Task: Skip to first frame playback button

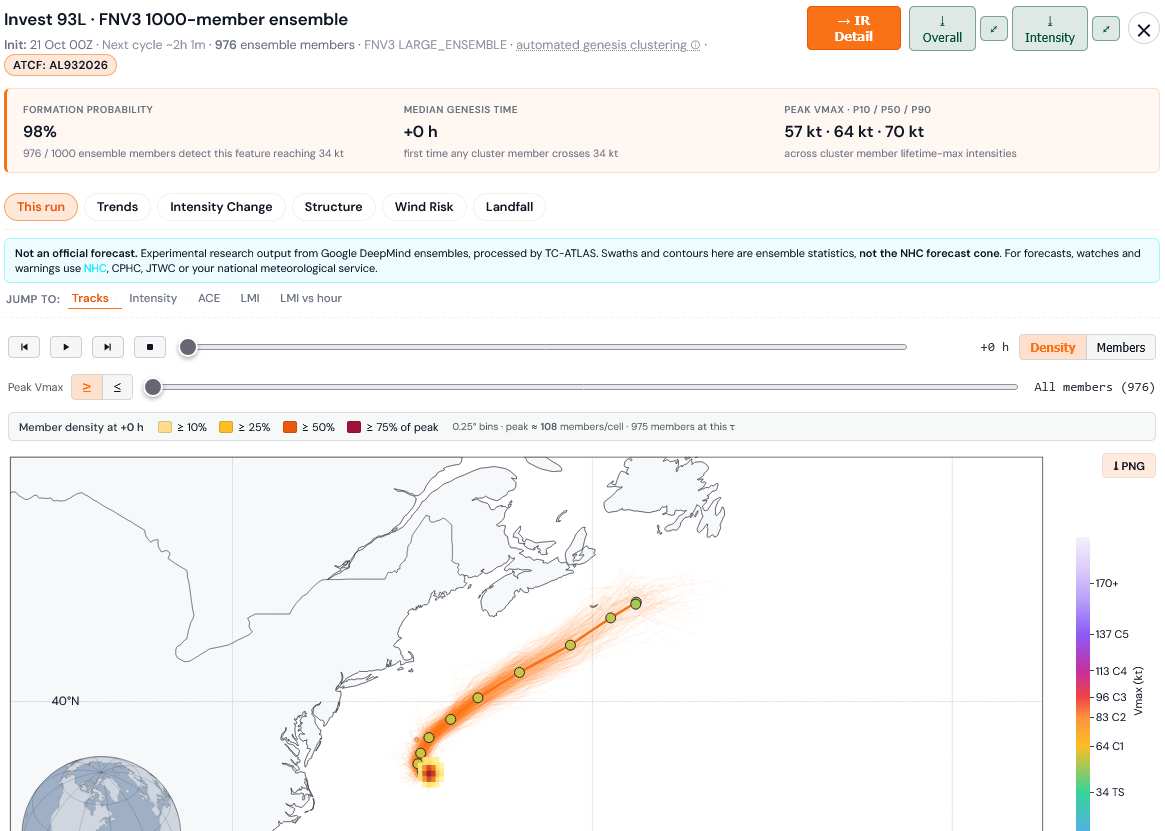Action: tap(24, 347)
